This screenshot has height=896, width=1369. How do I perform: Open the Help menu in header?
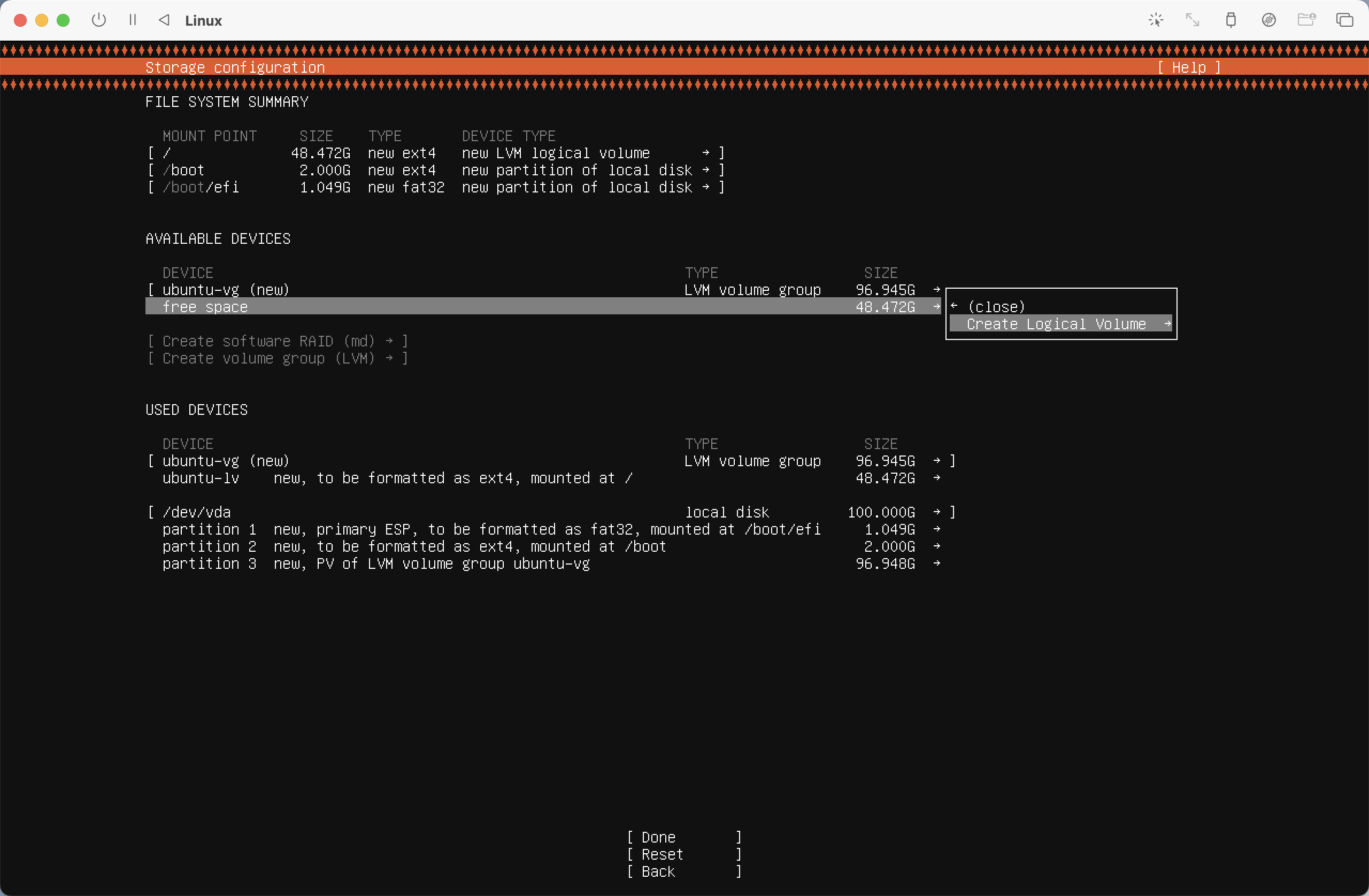click(x=1188, y=68)
